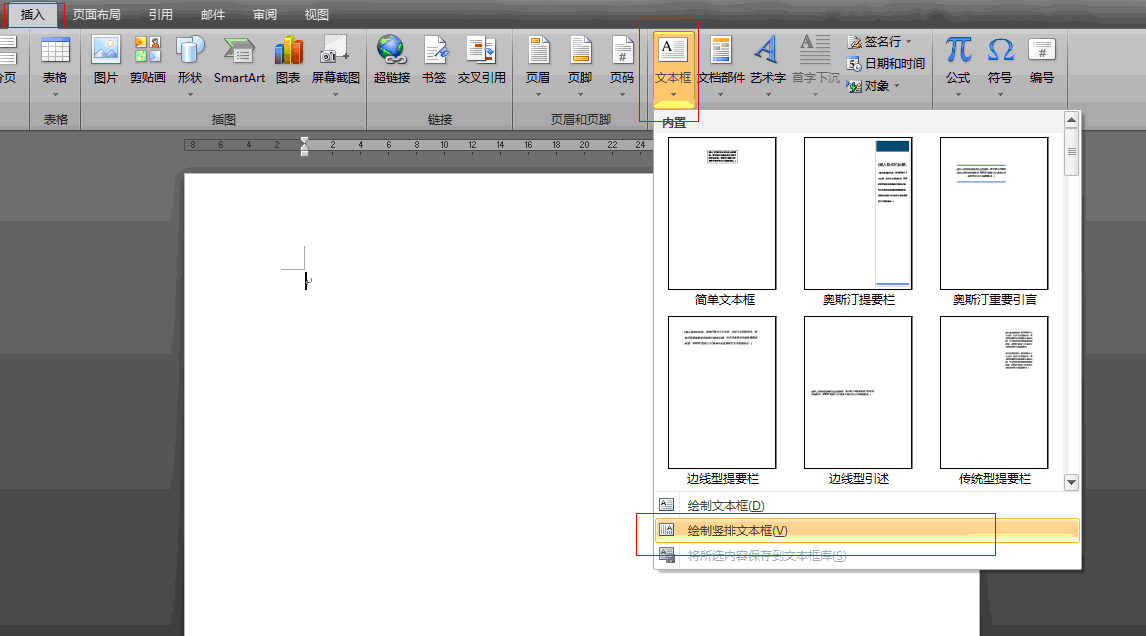1146x636 pixels.
Task: Expand the Screenshot (屏幕截图) dropdown arrow
Action: [x=335, y=94]
